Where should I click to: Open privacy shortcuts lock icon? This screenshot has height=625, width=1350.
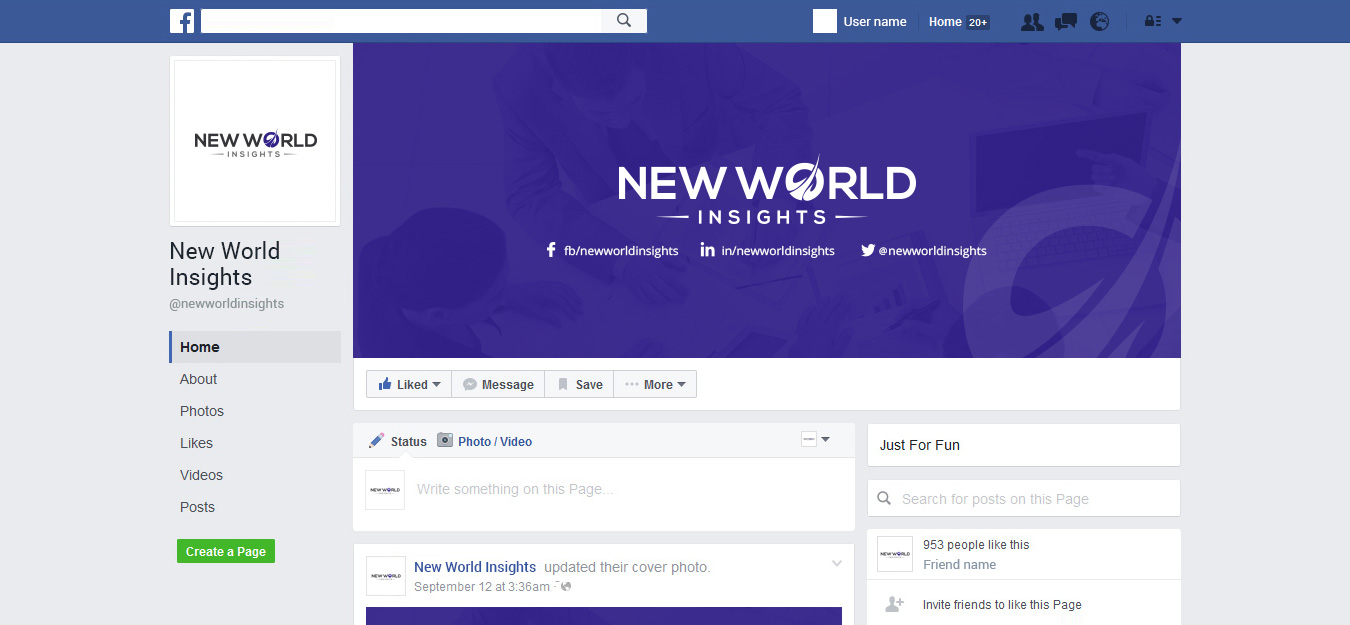coord(1152,21)
